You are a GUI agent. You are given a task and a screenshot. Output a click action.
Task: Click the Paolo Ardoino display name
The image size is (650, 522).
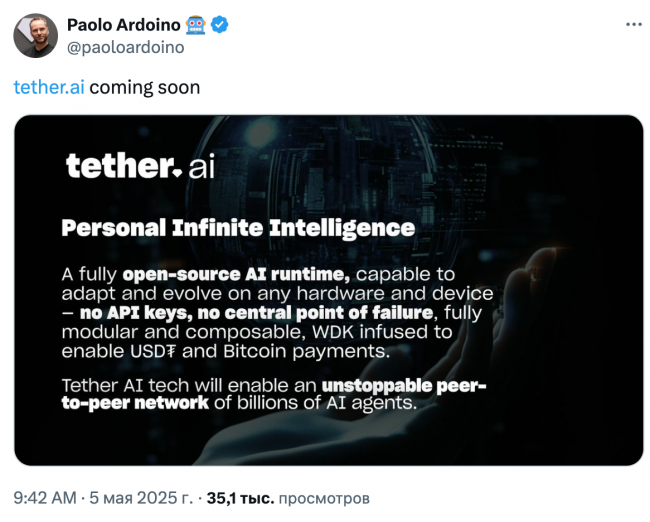(x=124, y=25)
